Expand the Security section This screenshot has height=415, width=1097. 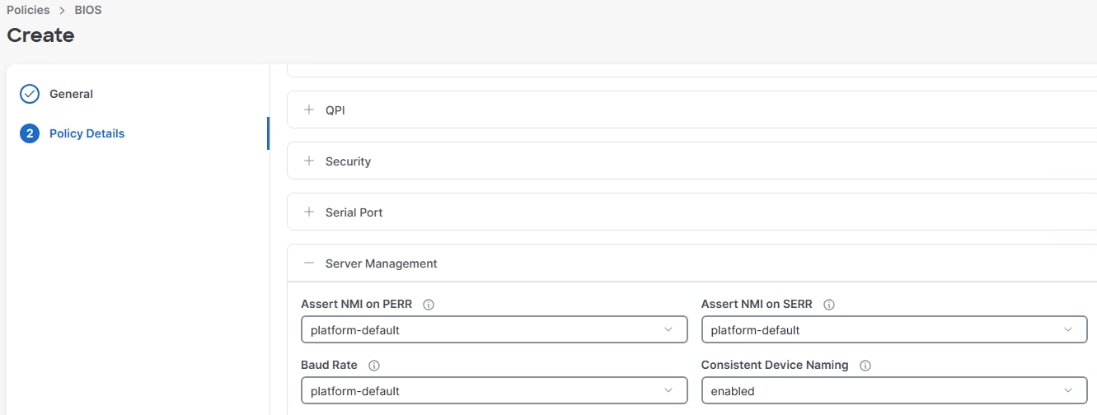coord(309,161)
